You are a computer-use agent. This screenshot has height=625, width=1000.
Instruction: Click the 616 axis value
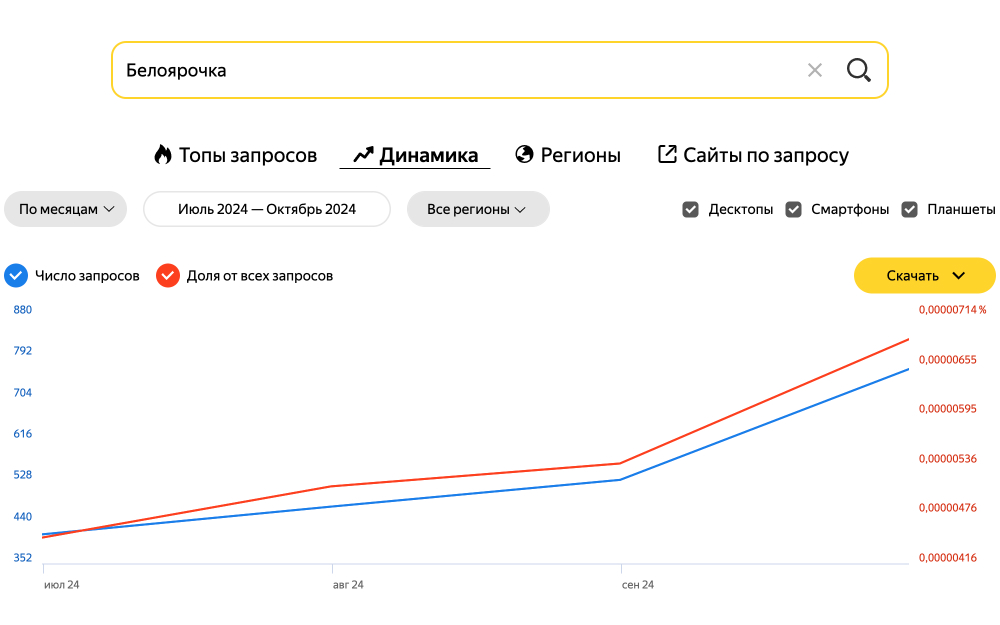point(22,434)
